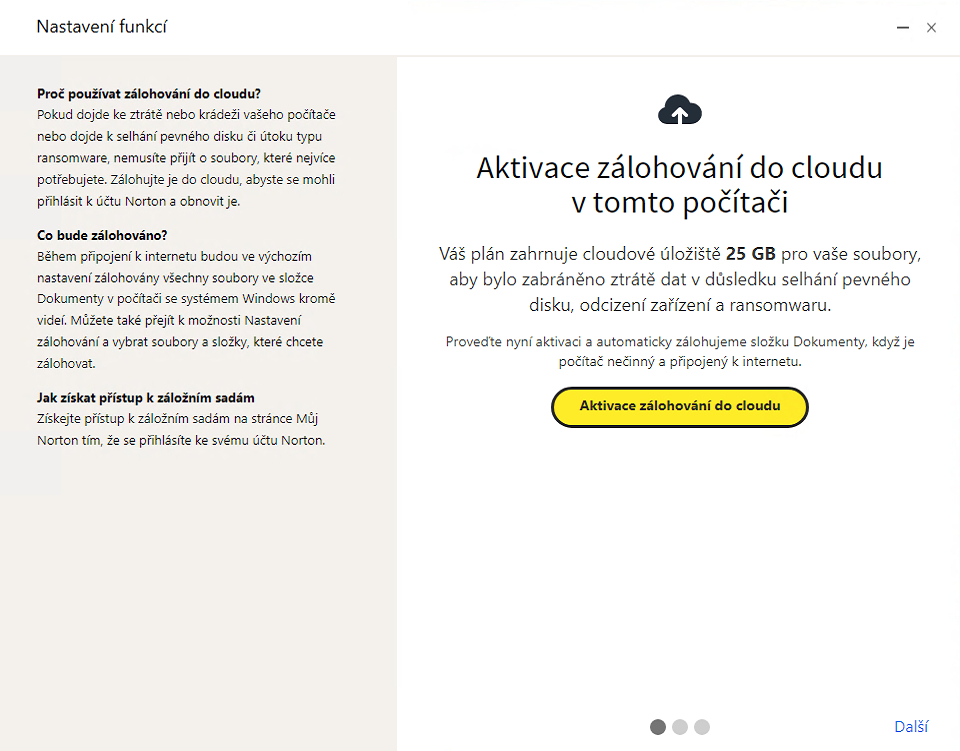Select the second page indicator dot
The image size is (960, 751).
(x=680, y=727)
